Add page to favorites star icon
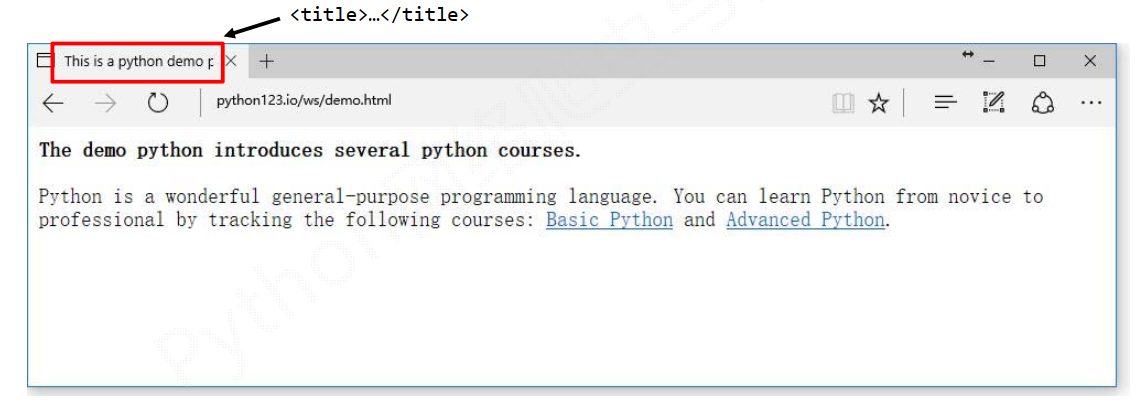The height and width of the screenshot is (411, 1144). click(878, 104)
